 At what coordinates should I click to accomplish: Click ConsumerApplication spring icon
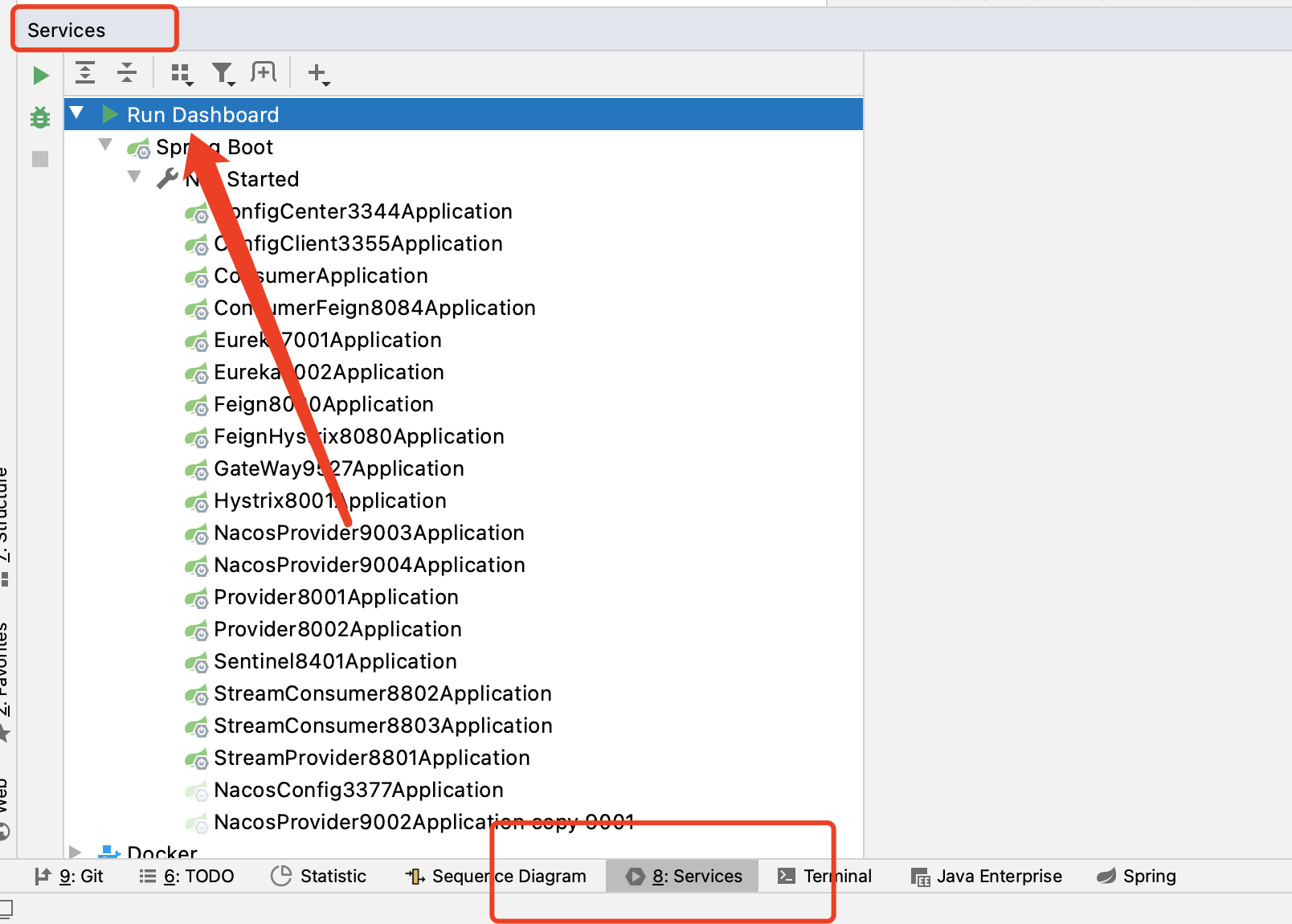click(x=197, y=277)
